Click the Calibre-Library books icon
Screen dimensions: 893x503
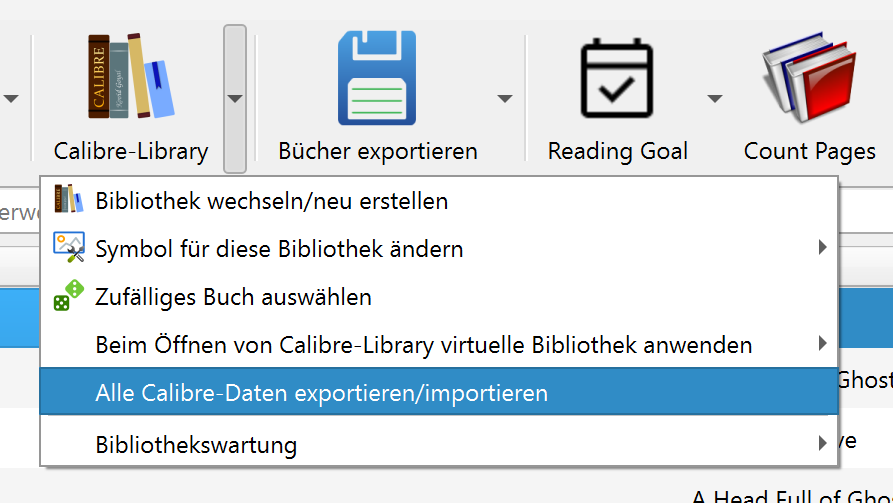(131, 77)
